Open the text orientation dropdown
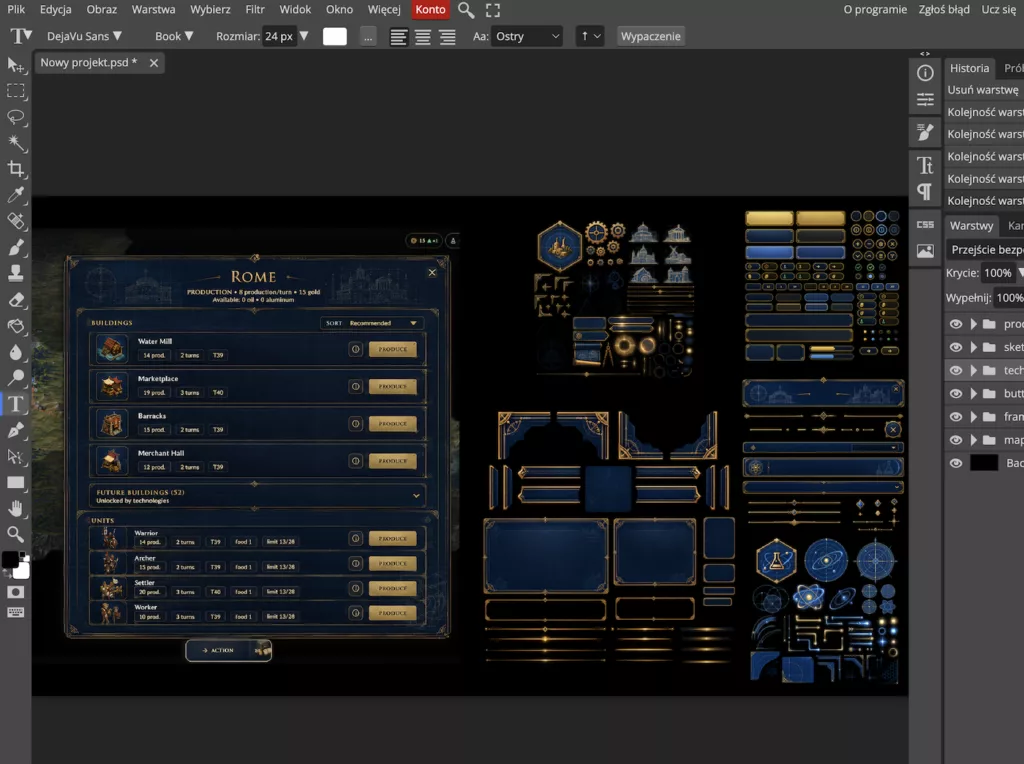 (589, 36)
